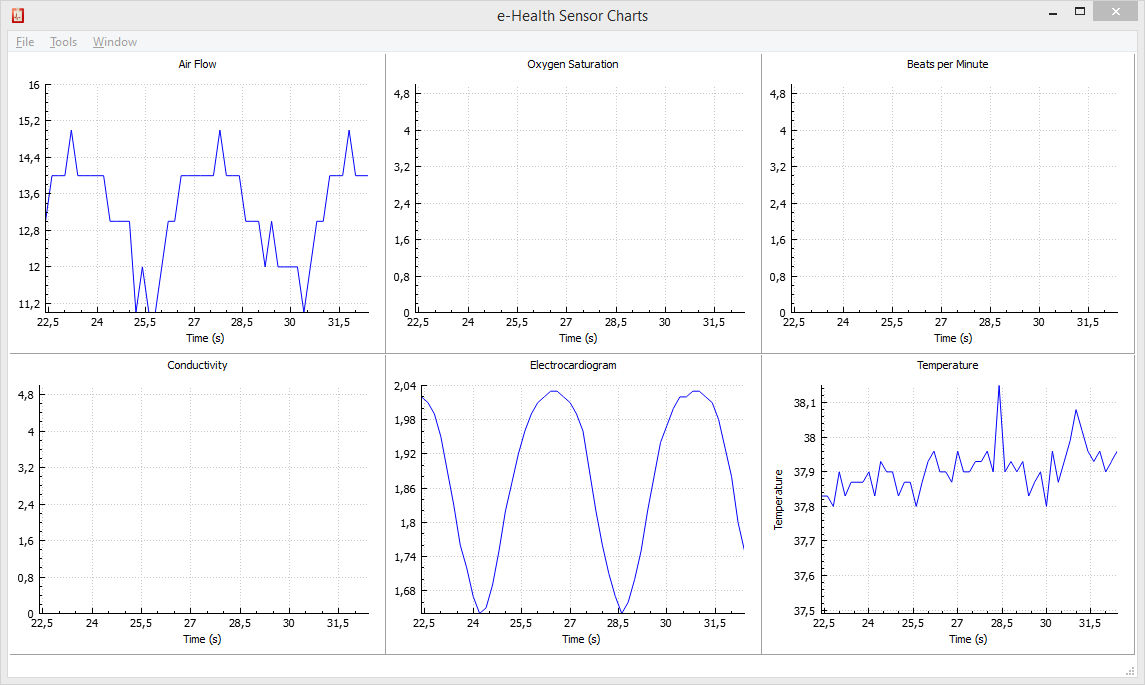Click the e-Health app icon in title bar
The image size is (1145, 685).
[x=18, y=15]
